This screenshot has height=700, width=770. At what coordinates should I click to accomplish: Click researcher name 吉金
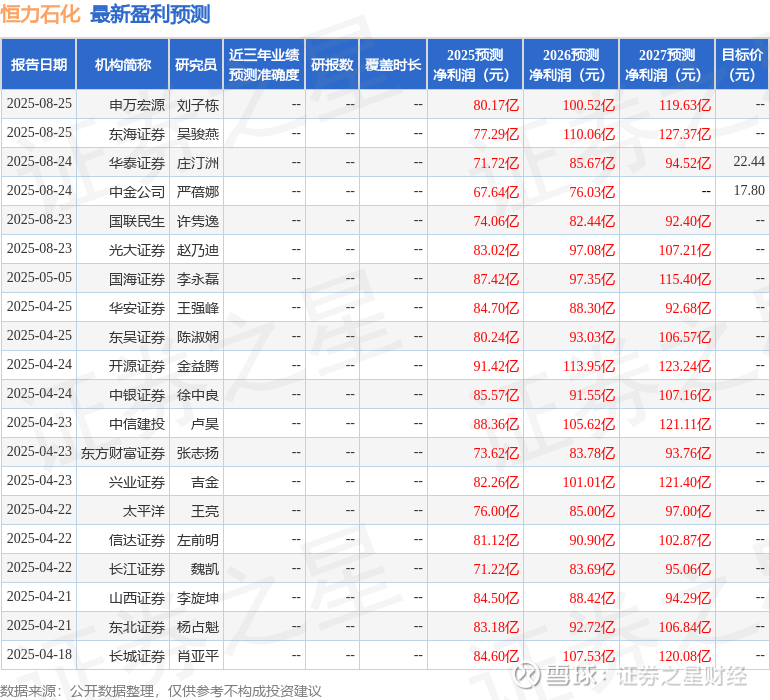pyautogui.click(x=205, y=482)
